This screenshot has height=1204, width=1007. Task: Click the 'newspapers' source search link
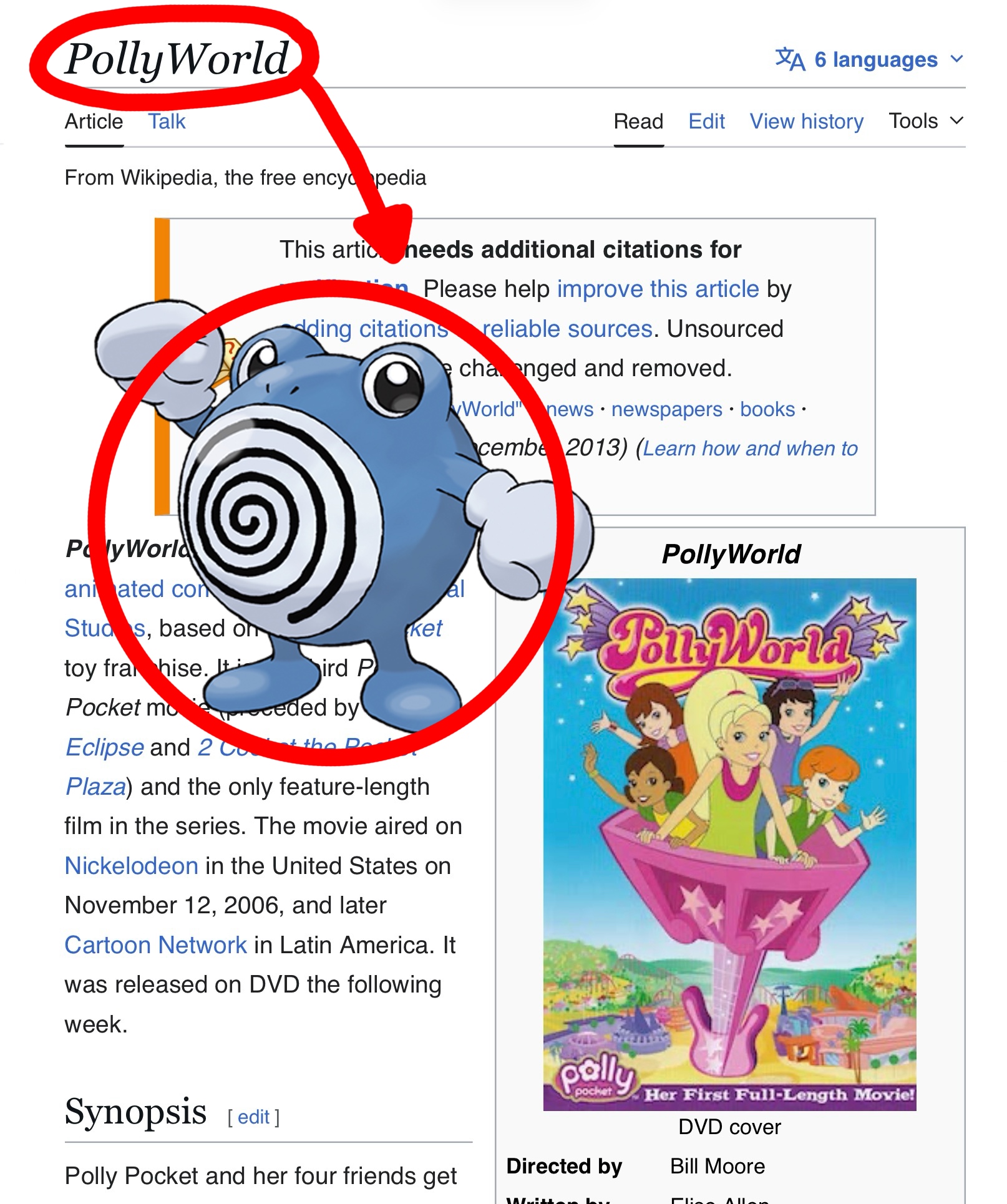pyautogui.click(x=666, y=409)
